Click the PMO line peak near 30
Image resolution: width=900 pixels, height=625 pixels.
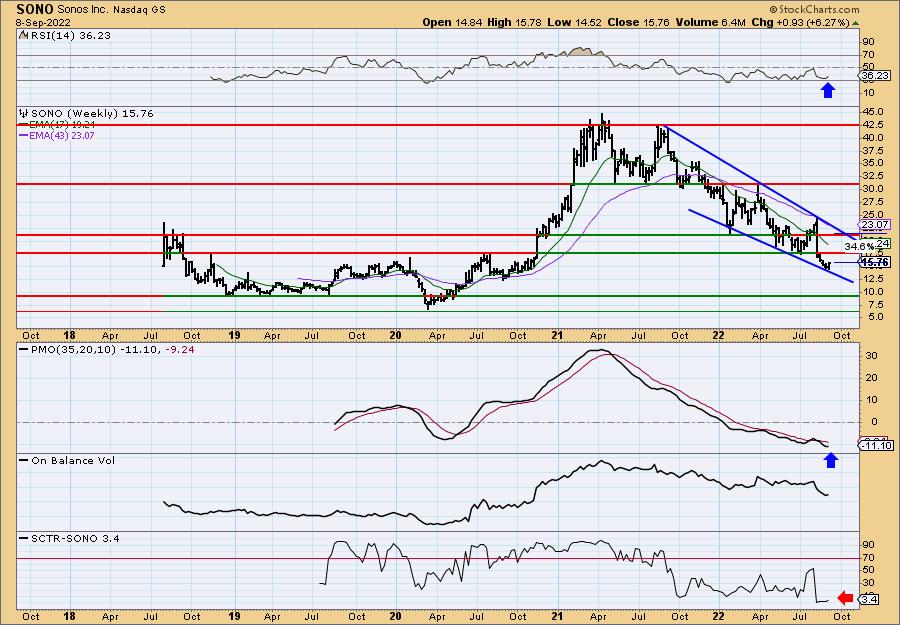click(600, 350)
